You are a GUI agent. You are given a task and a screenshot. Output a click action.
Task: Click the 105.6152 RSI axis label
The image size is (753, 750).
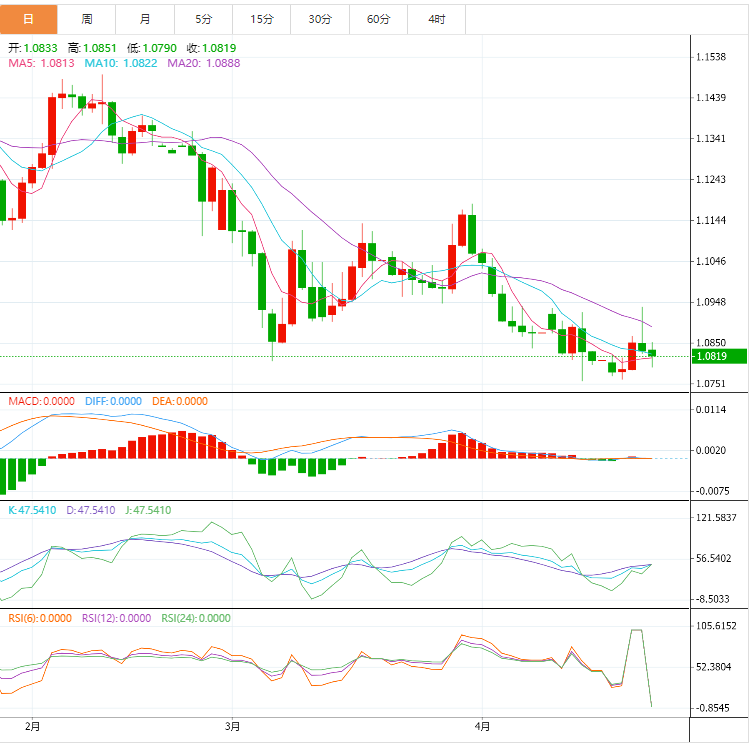tap(716, 626)
